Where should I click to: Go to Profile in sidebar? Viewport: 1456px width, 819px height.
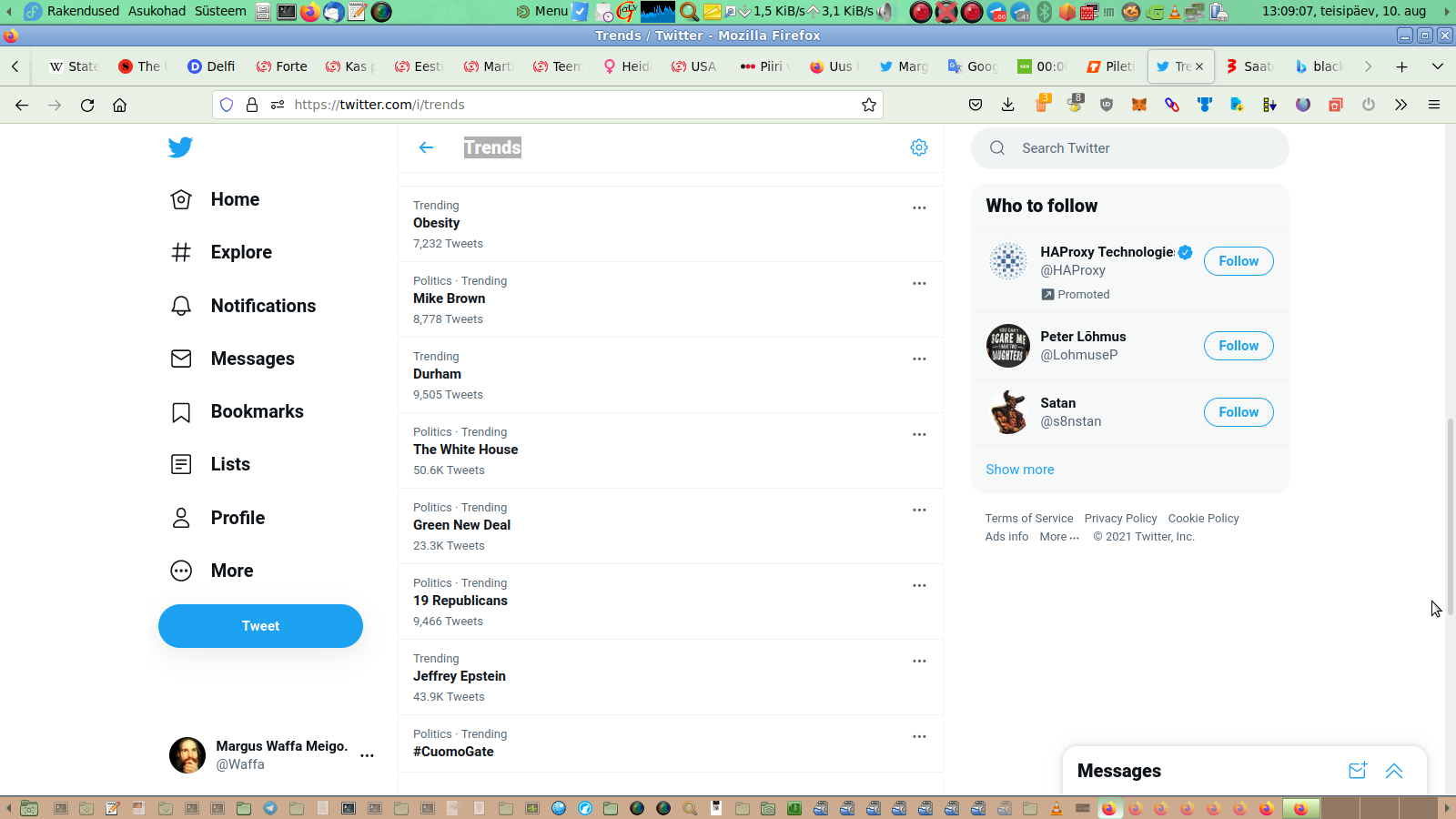tap(218, 518)
